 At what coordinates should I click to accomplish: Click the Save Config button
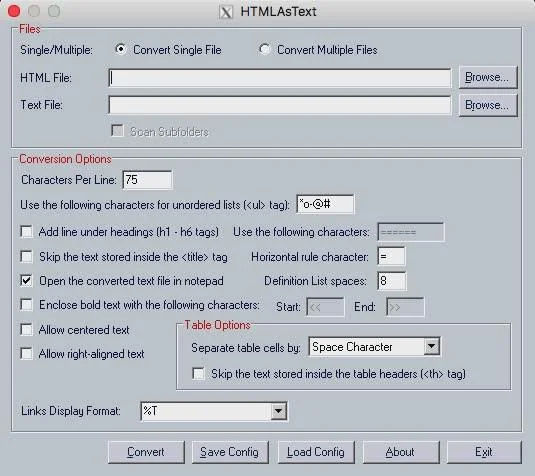(230, 452)
